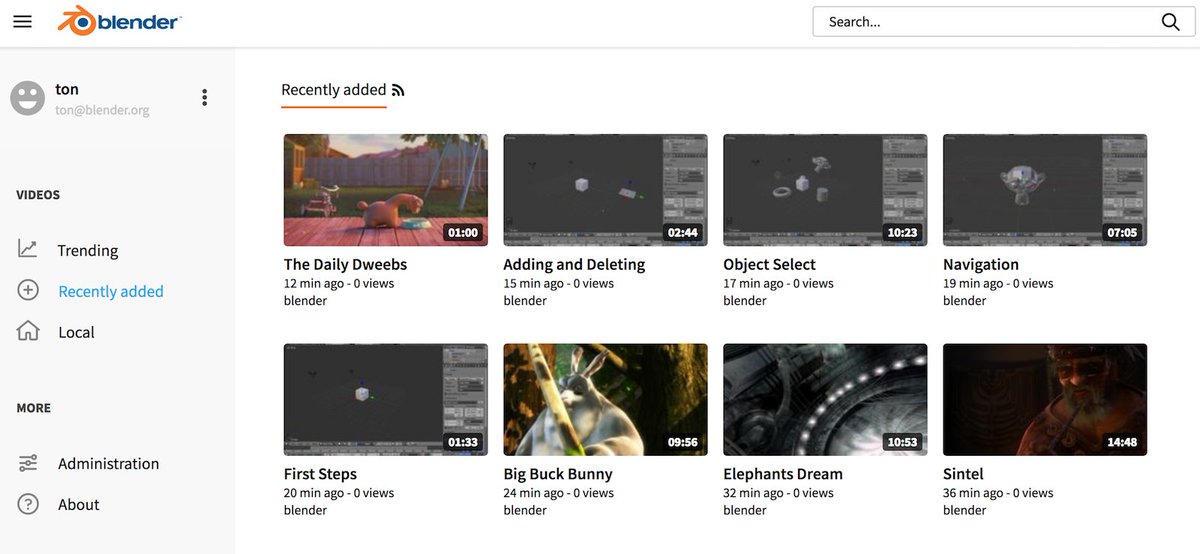Click The Daily Dweebs title link

[x=345, y=264]
